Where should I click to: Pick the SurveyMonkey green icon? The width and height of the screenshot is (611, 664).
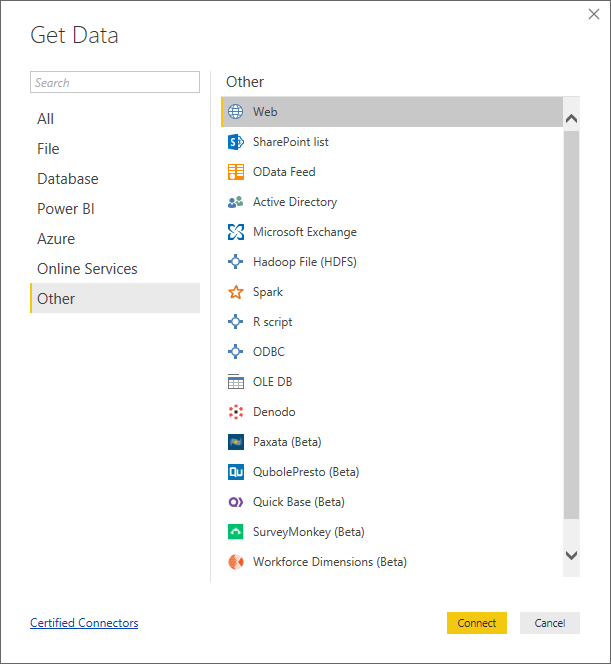point(236,532)
